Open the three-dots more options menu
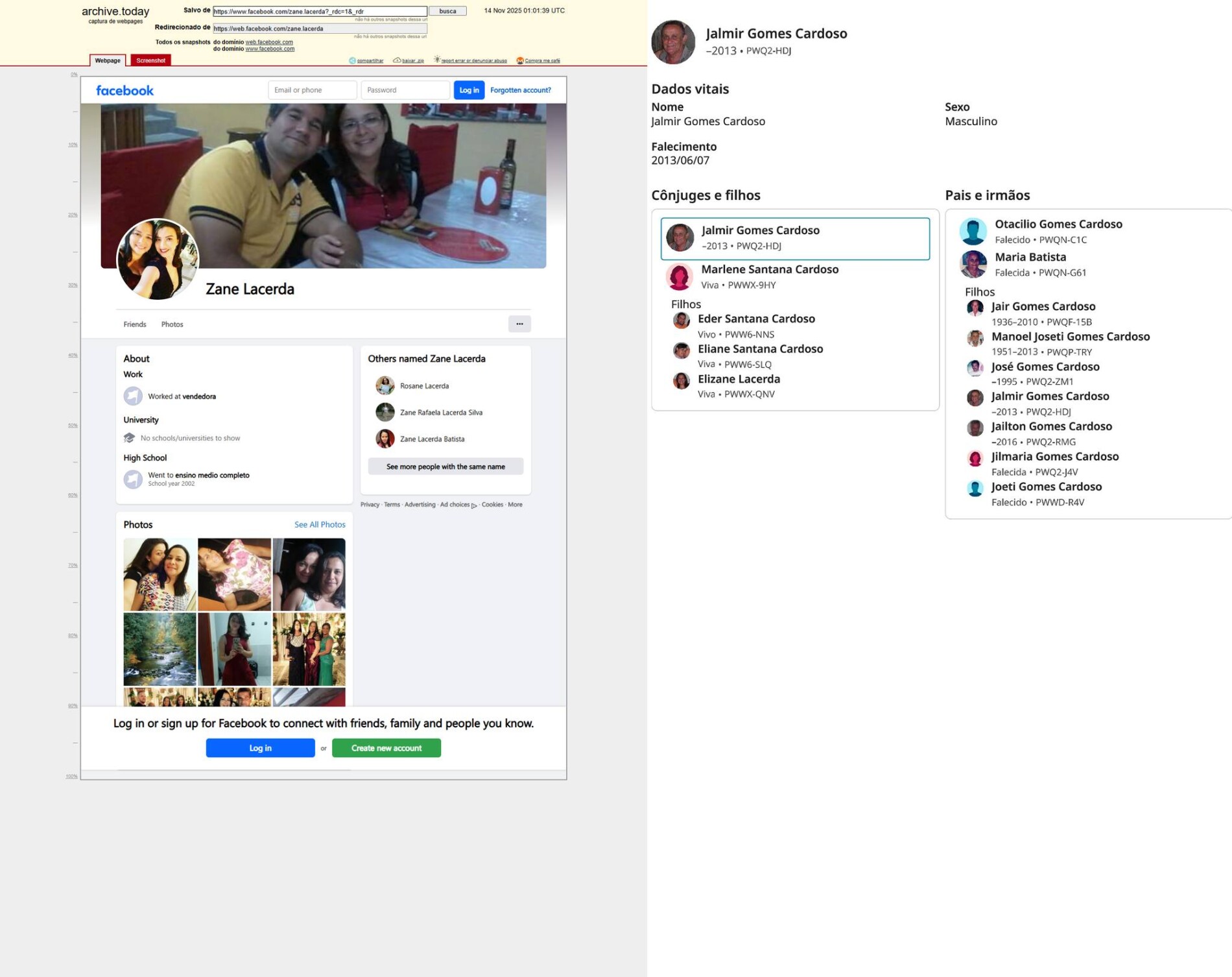This screenshot has width=1232, height=977. [519, 324]
